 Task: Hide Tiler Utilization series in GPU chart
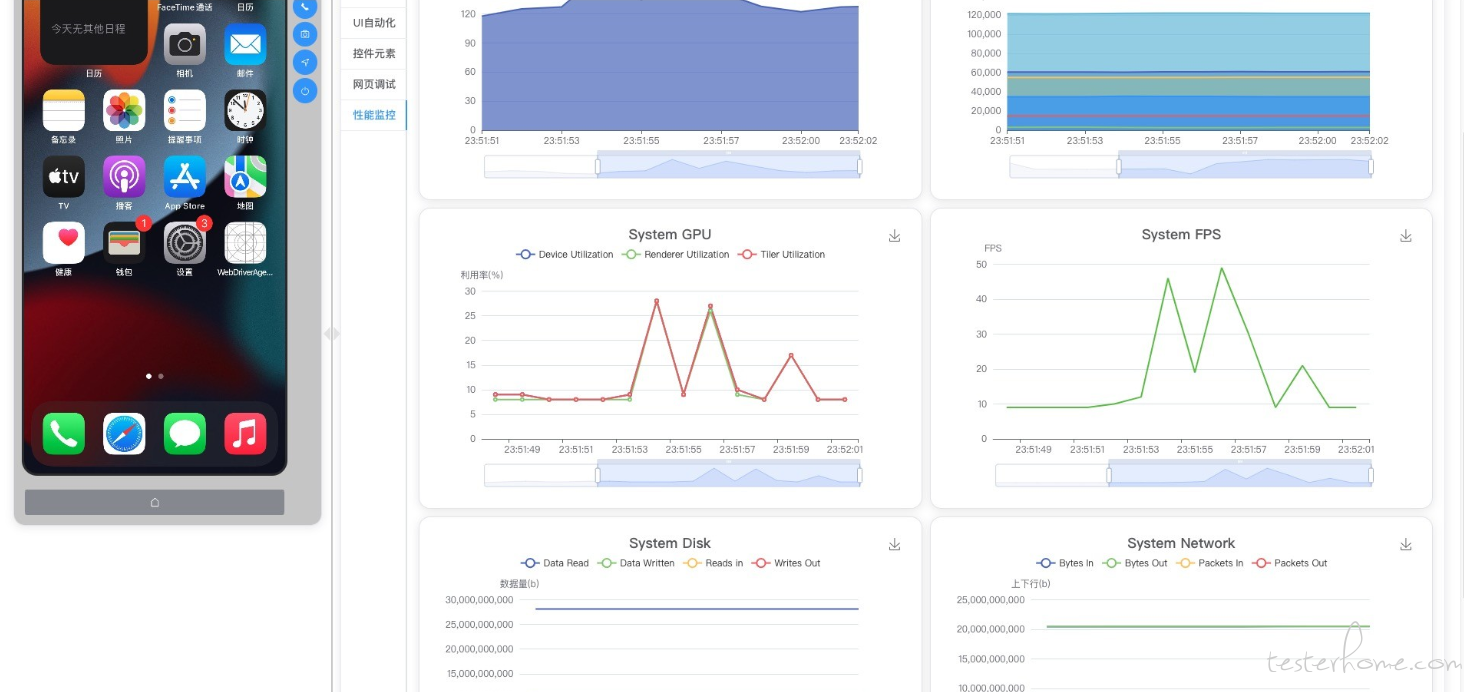pos(782,255)
